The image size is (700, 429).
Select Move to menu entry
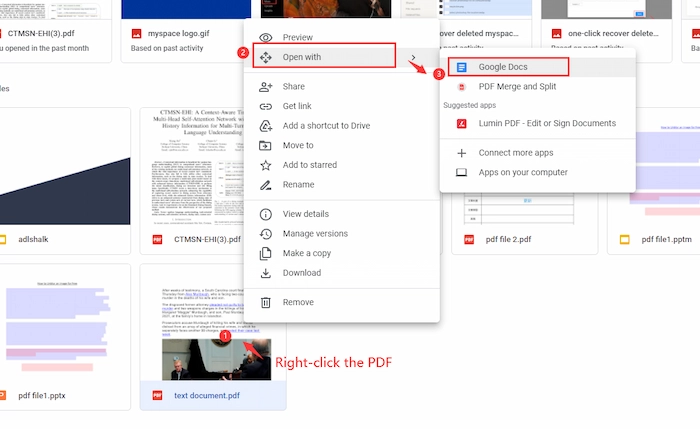tap(342, 146)
